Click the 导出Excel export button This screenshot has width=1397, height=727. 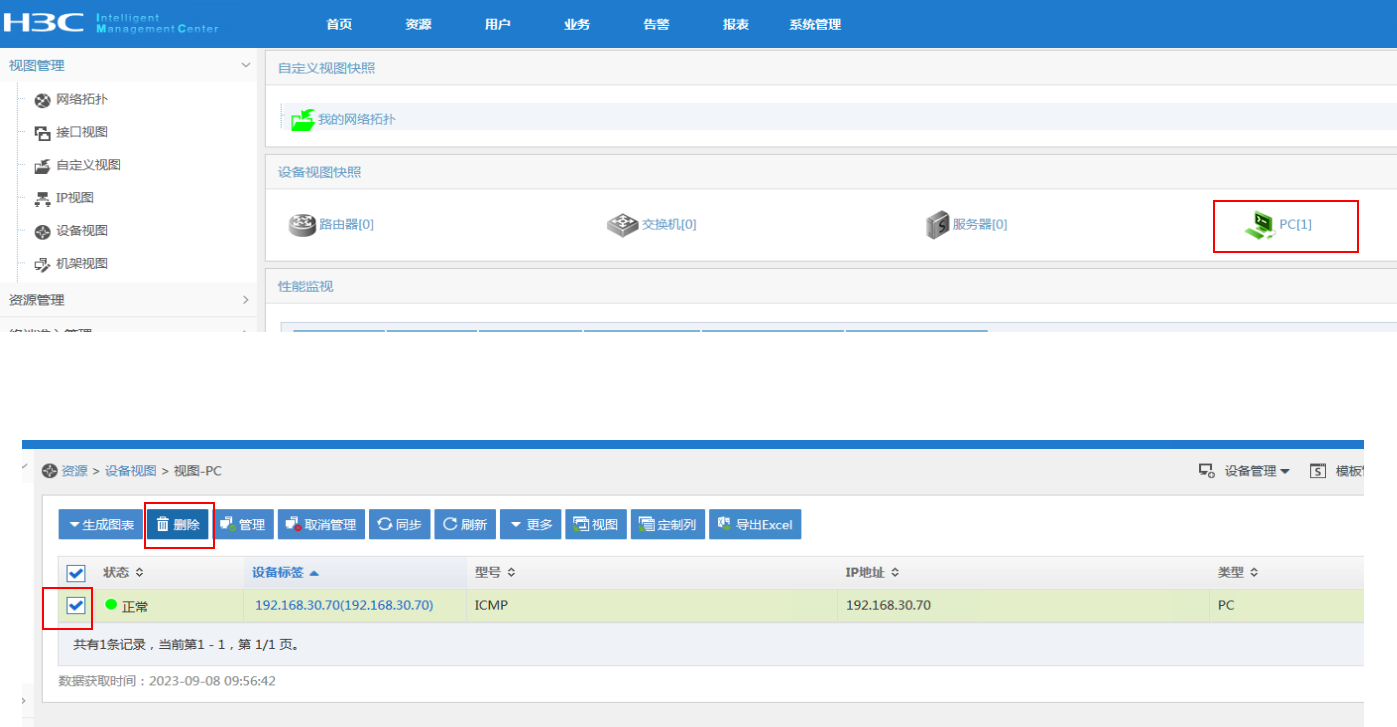(x=755, y=525)
